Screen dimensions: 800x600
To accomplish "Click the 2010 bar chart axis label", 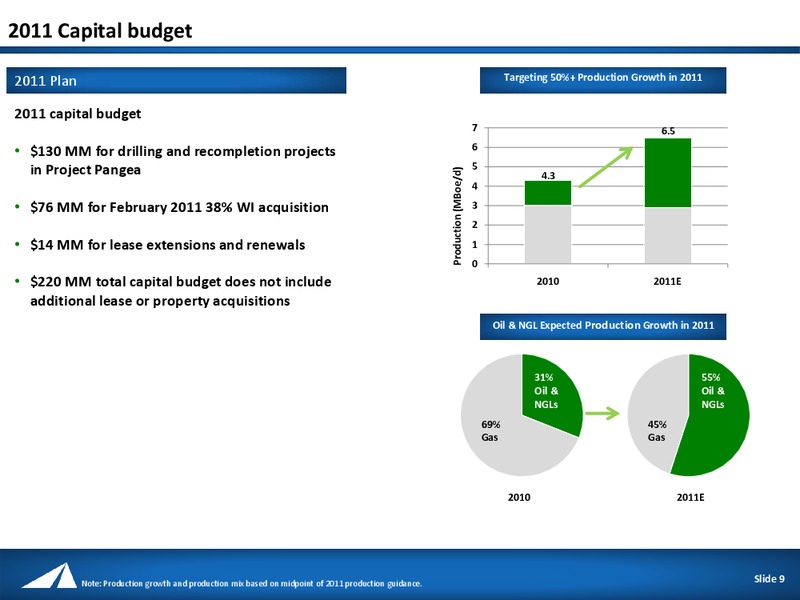I will pyautogui.click(x=548, y=281).
